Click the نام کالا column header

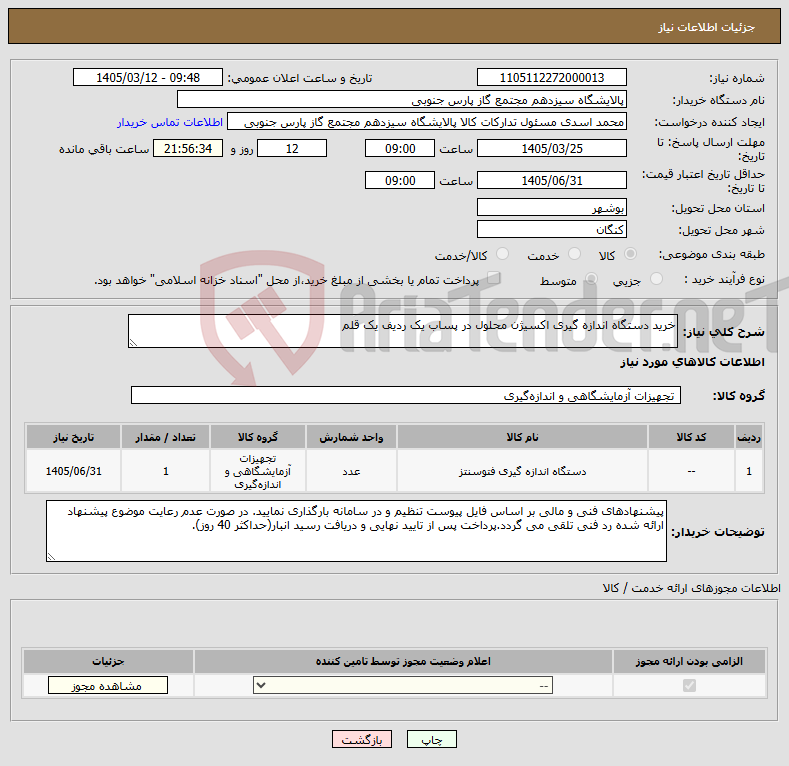tap(522, 437)
